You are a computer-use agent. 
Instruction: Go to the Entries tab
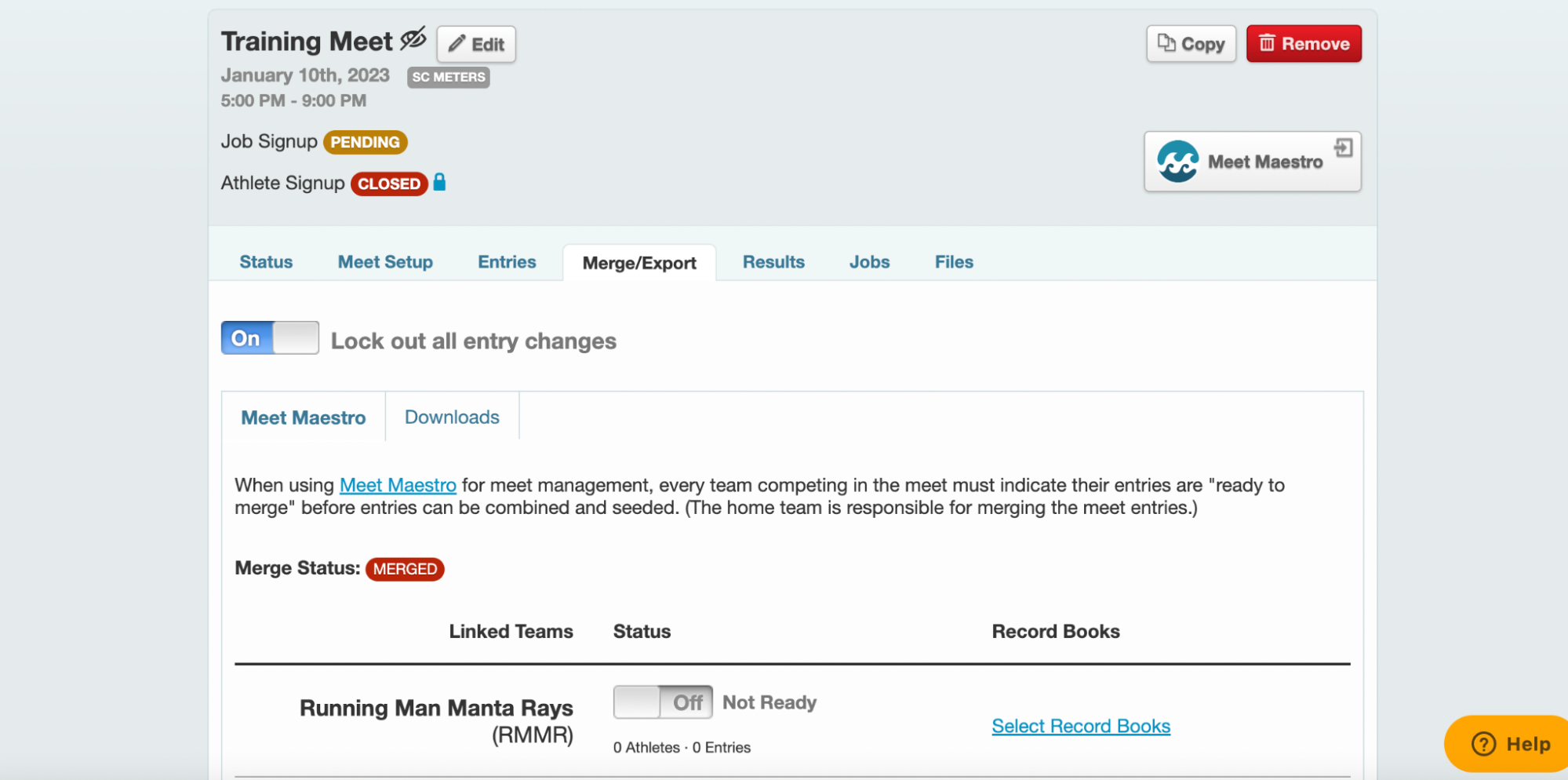coord(507,262)
